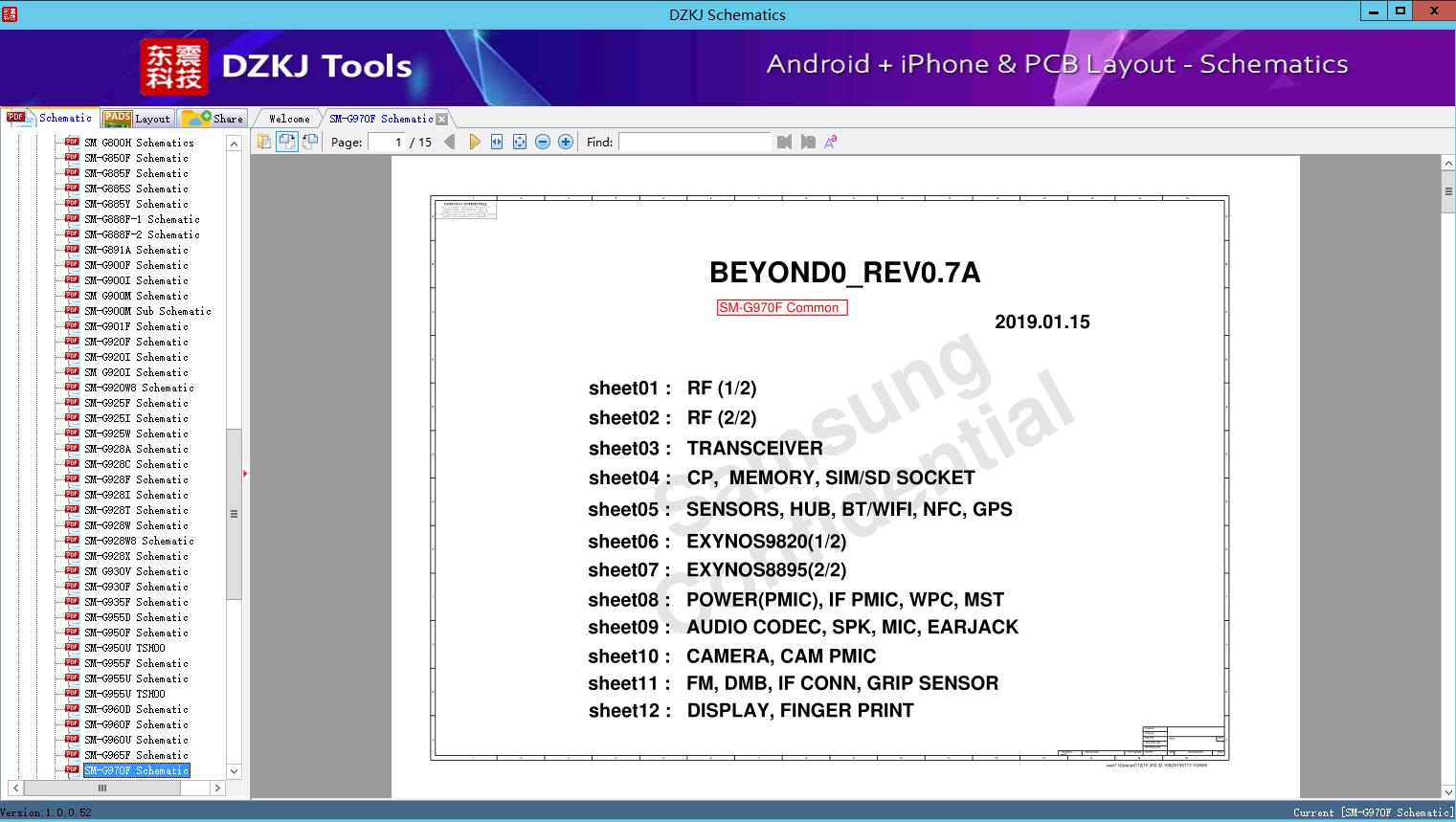This screenshot has height=822, width=1456.
Task: Find next match icon
Action: (808, 142)
